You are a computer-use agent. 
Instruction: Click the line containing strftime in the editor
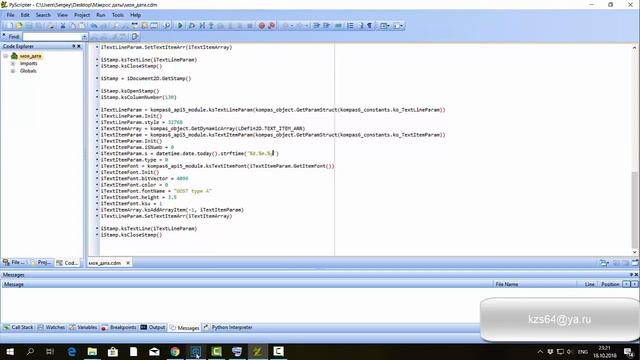[190, 153]
